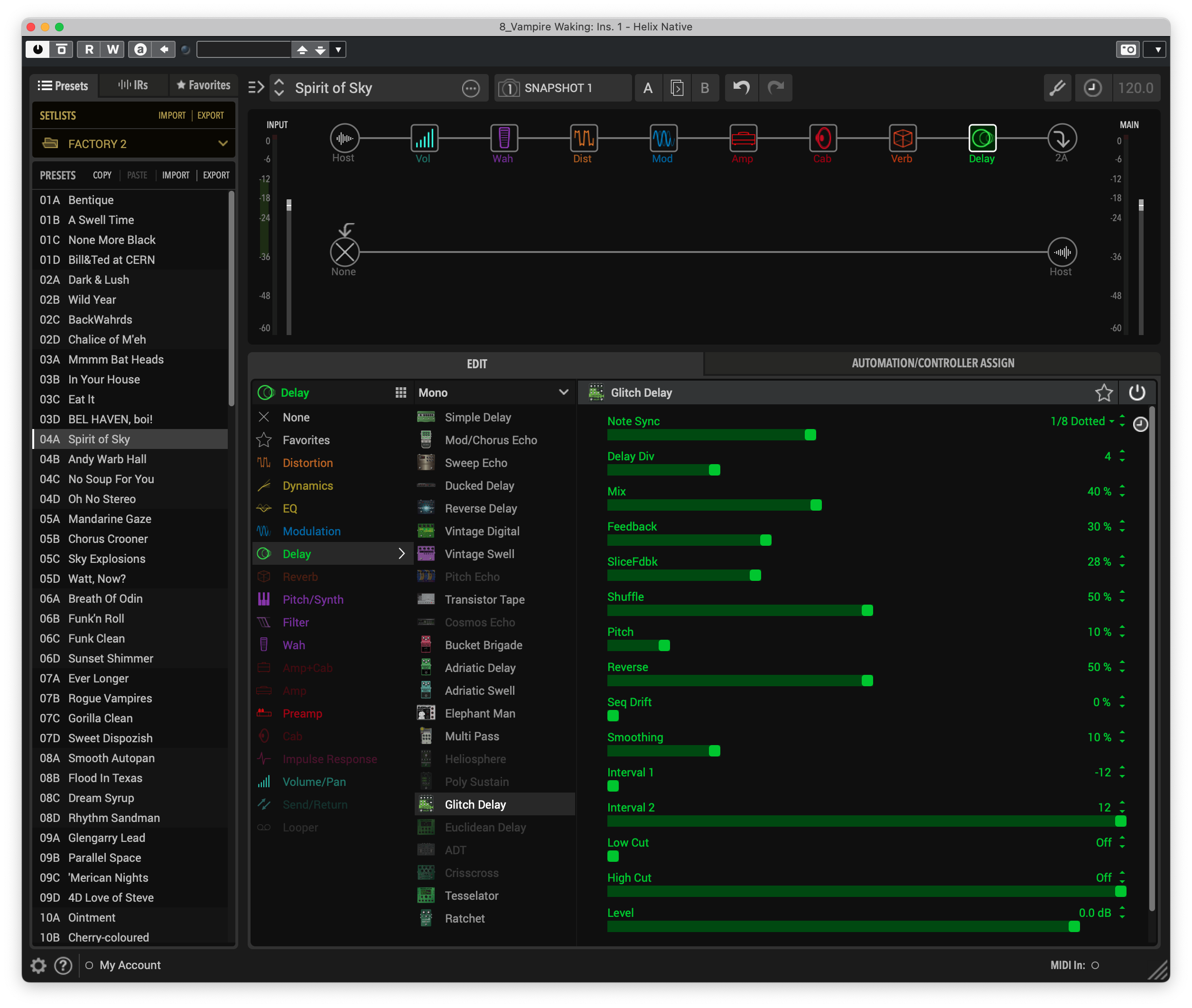Click the camera snapshot icon top right

1127,50
